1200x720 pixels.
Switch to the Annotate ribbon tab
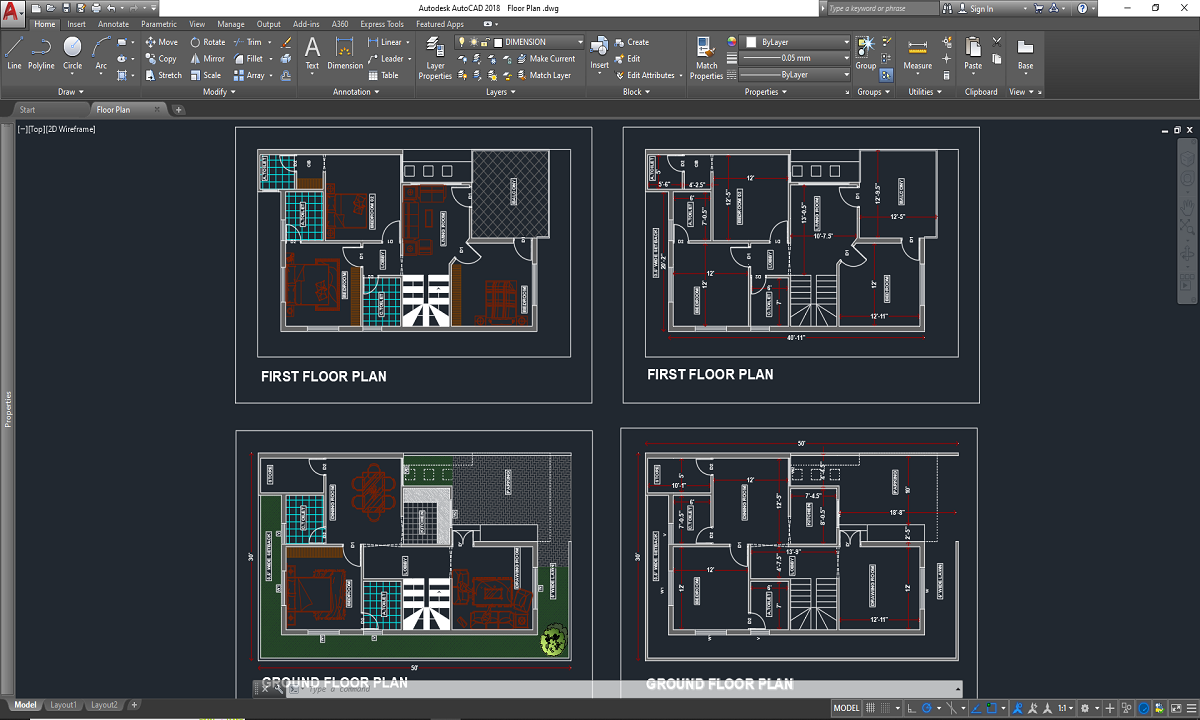(x=113, y=24)
